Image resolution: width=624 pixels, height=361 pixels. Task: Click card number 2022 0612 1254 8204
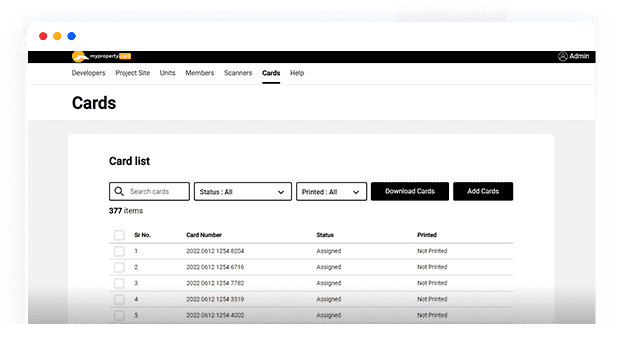[x=215, y=251]
